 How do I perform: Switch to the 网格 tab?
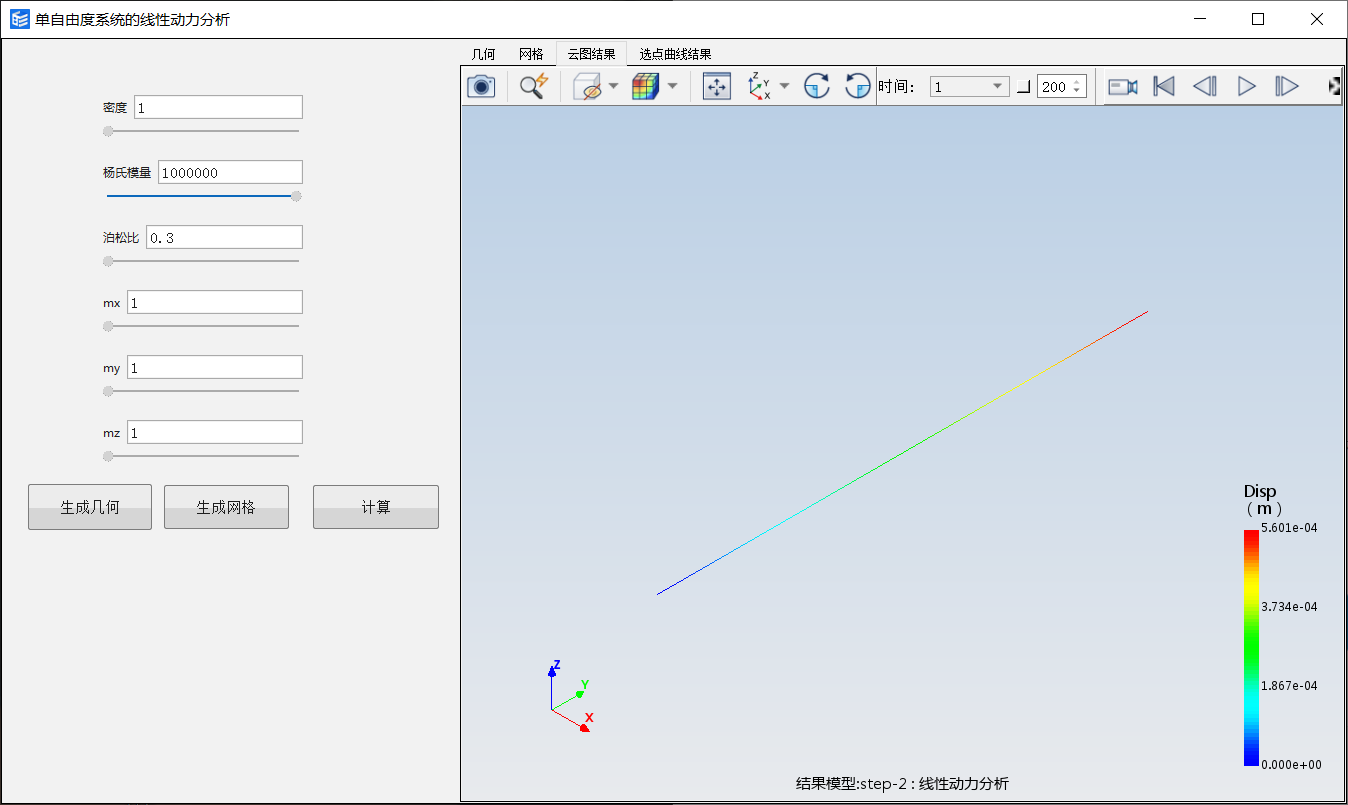point(531,54)
